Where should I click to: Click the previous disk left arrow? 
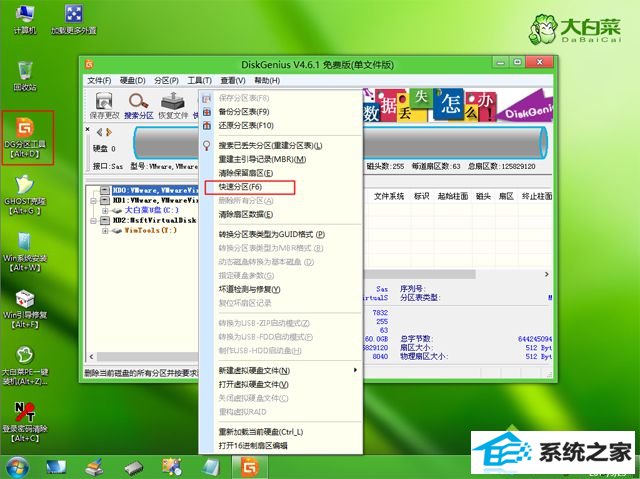100,132
